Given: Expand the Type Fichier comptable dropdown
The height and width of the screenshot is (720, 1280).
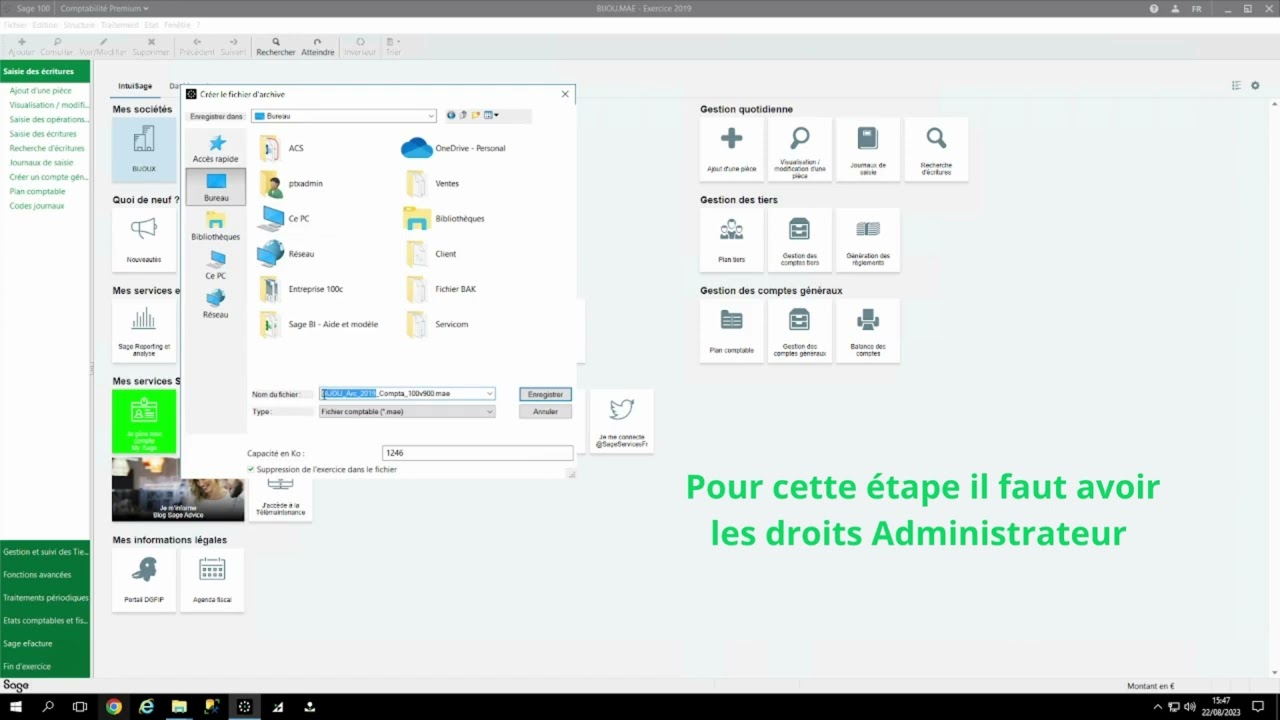Looking at the screenshot, I should pos(489,412).
